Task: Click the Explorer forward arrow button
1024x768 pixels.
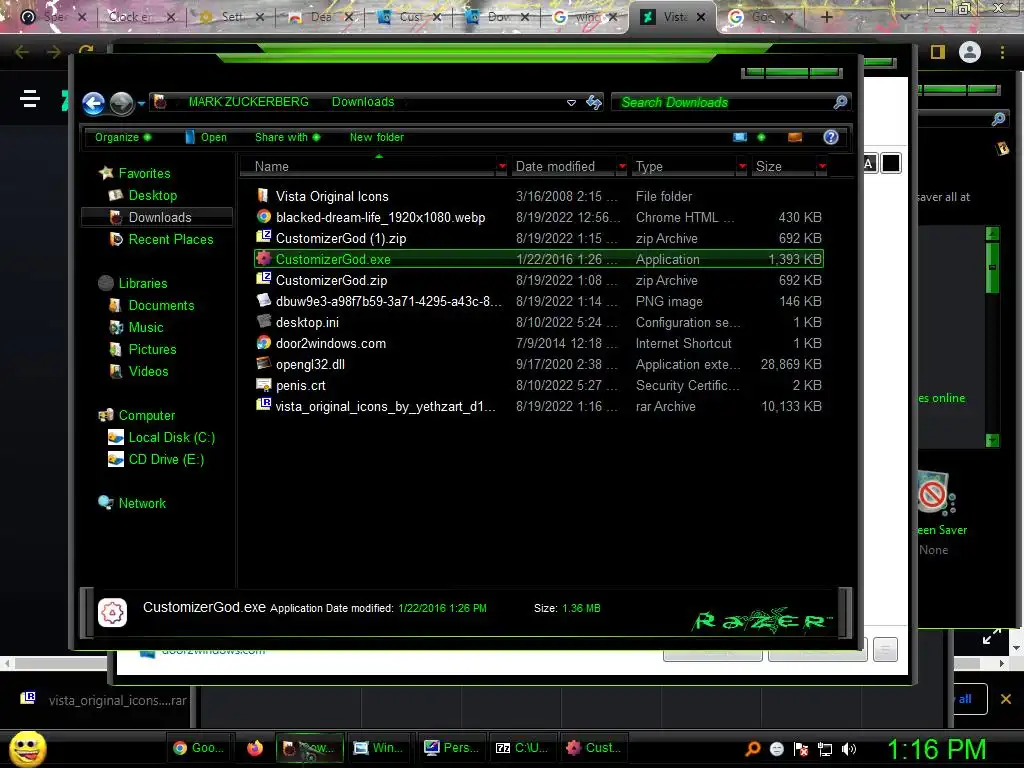Action: click(121, 103)
